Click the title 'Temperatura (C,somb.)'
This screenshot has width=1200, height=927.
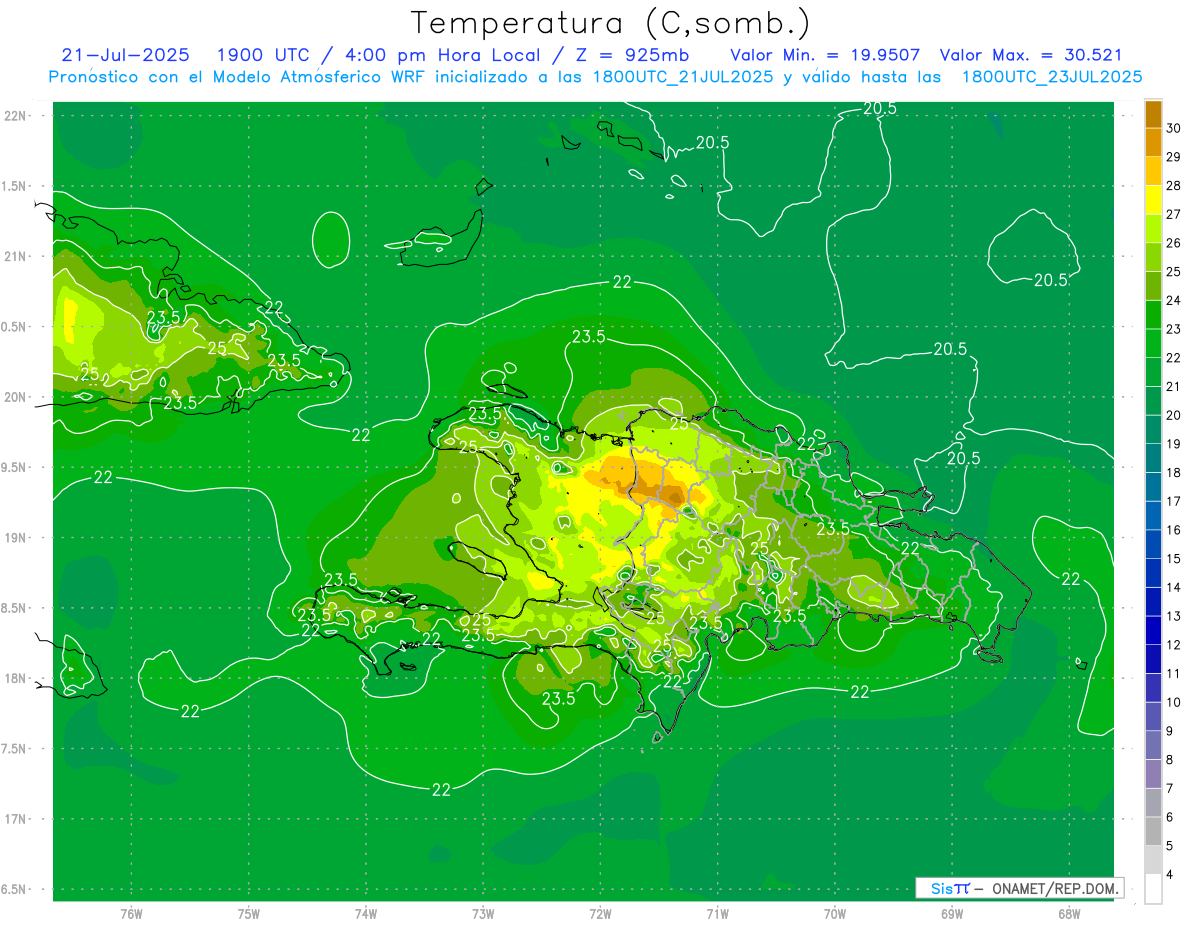click(x=611, y=23)
